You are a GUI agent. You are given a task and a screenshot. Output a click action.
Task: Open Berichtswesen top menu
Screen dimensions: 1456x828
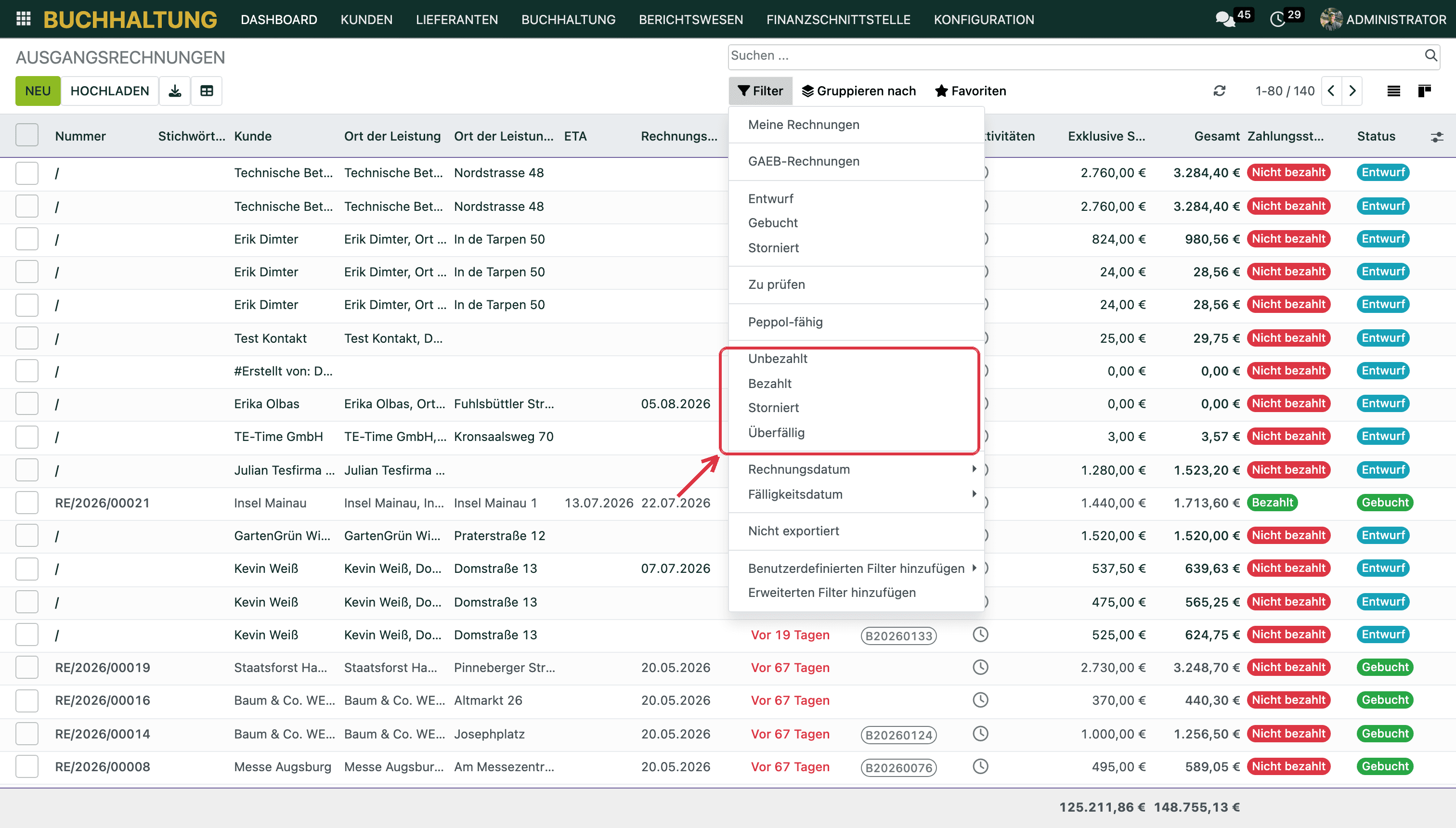690,19
